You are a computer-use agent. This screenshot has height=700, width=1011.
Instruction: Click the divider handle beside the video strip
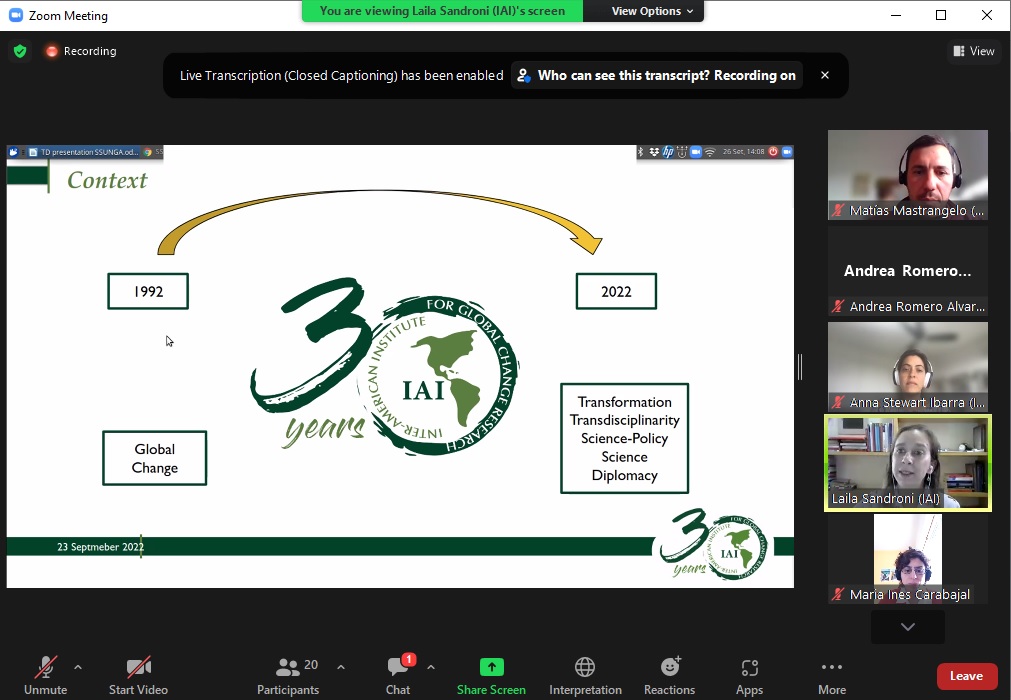click(800, 367)
